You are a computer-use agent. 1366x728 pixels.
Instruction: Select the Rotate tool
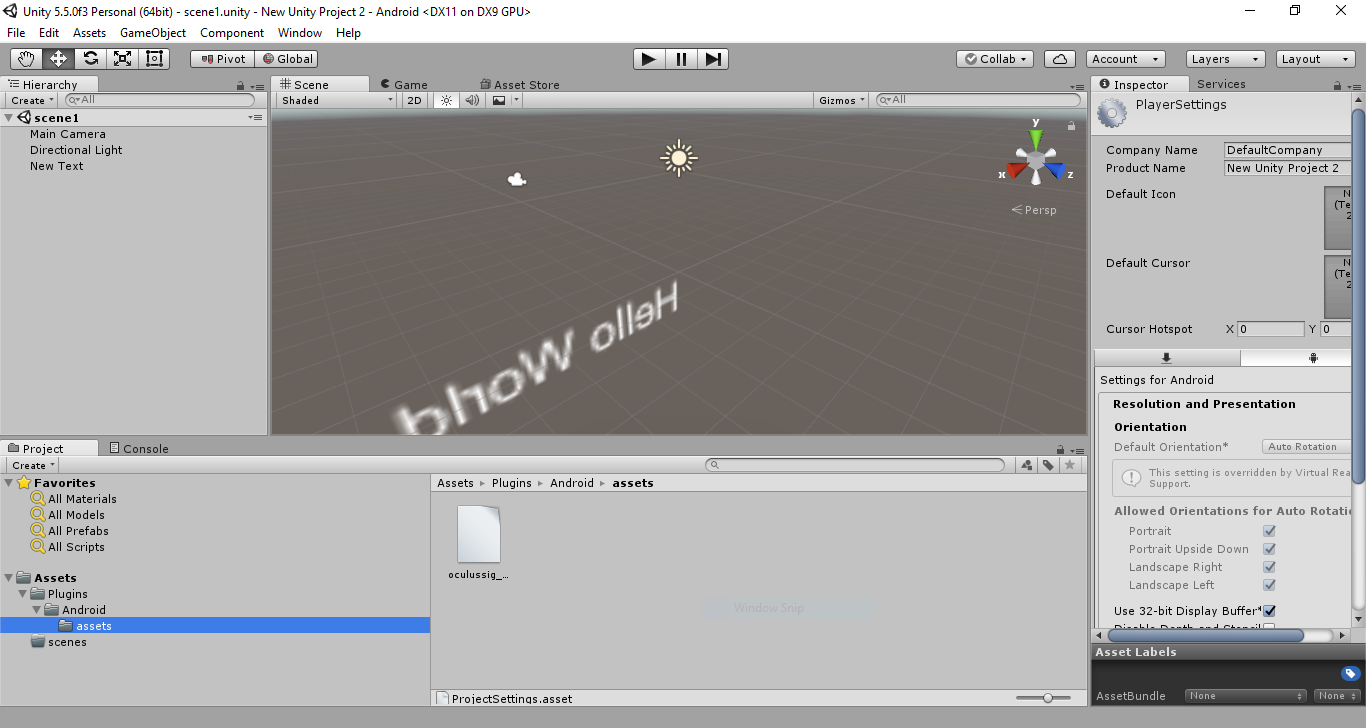pyautogui.click(x=90, y=59)
